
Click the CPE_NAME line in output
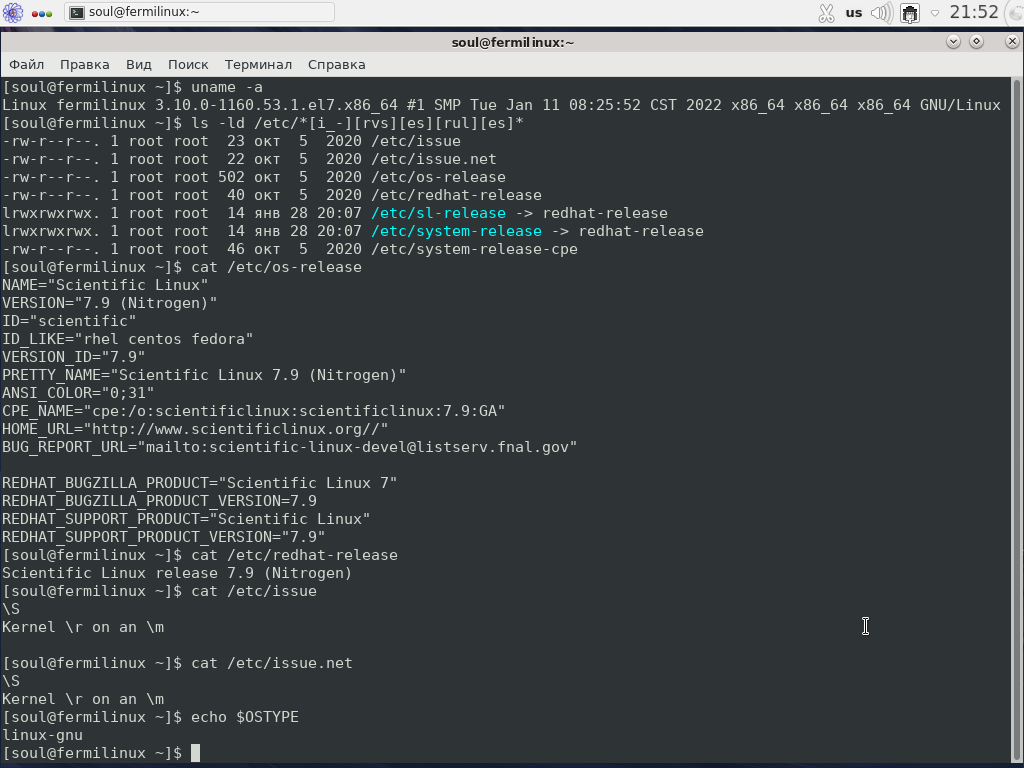click(253, 411)
